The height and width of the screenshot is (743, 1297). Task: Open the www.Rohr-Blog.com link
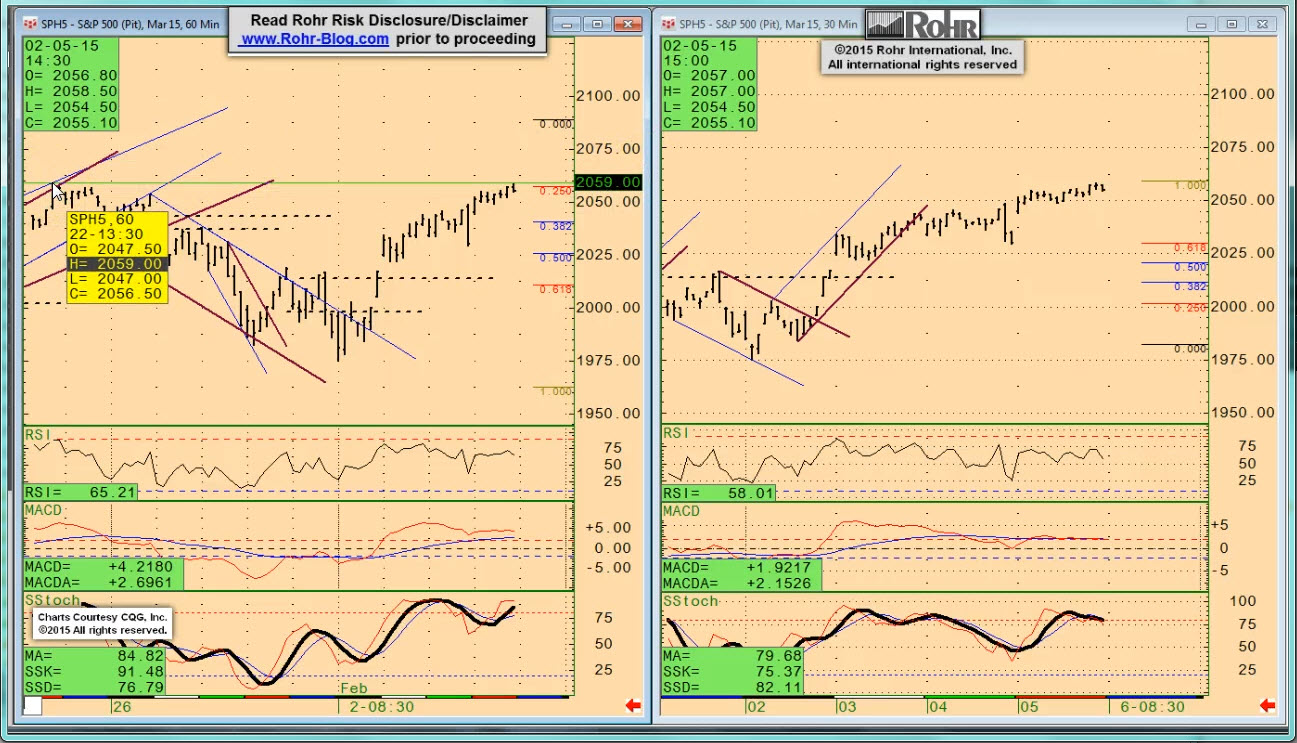click(314, 39)
